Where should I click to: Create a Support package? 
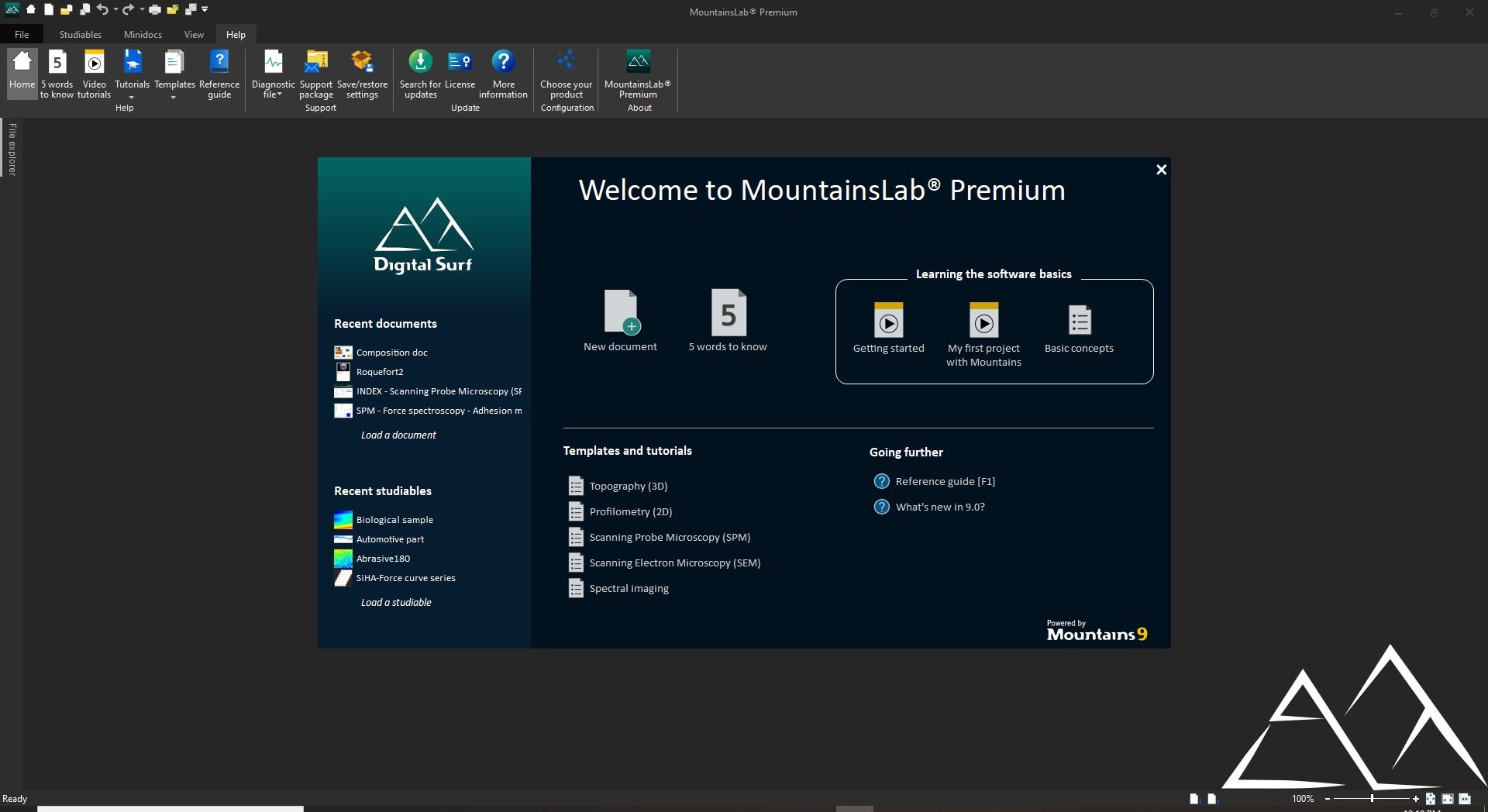pos(316,72)
